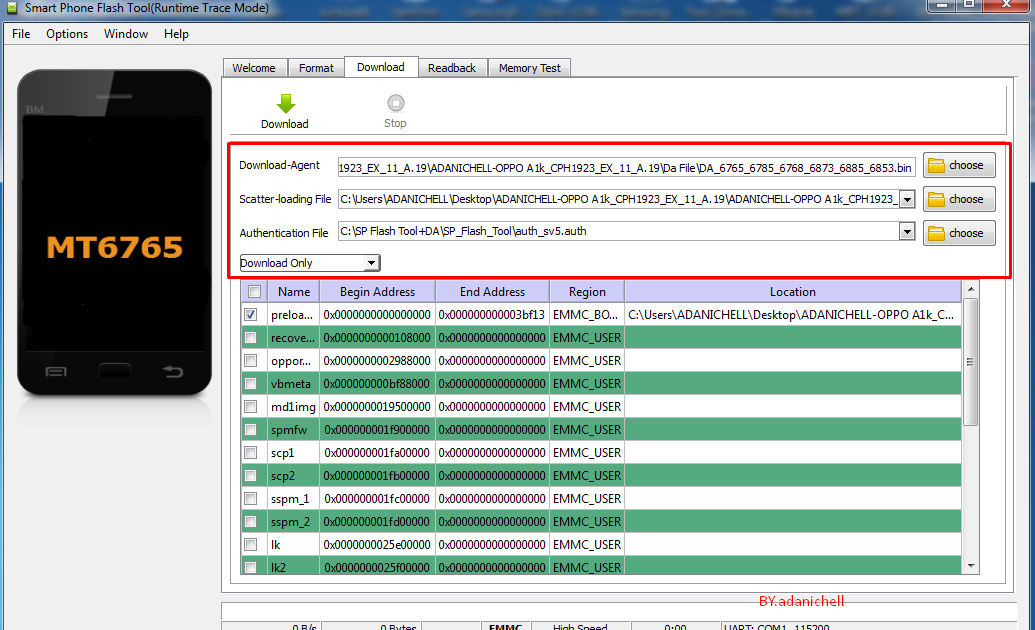
Task: Open the Download Only mode dropdown
Action: [371, 262]
